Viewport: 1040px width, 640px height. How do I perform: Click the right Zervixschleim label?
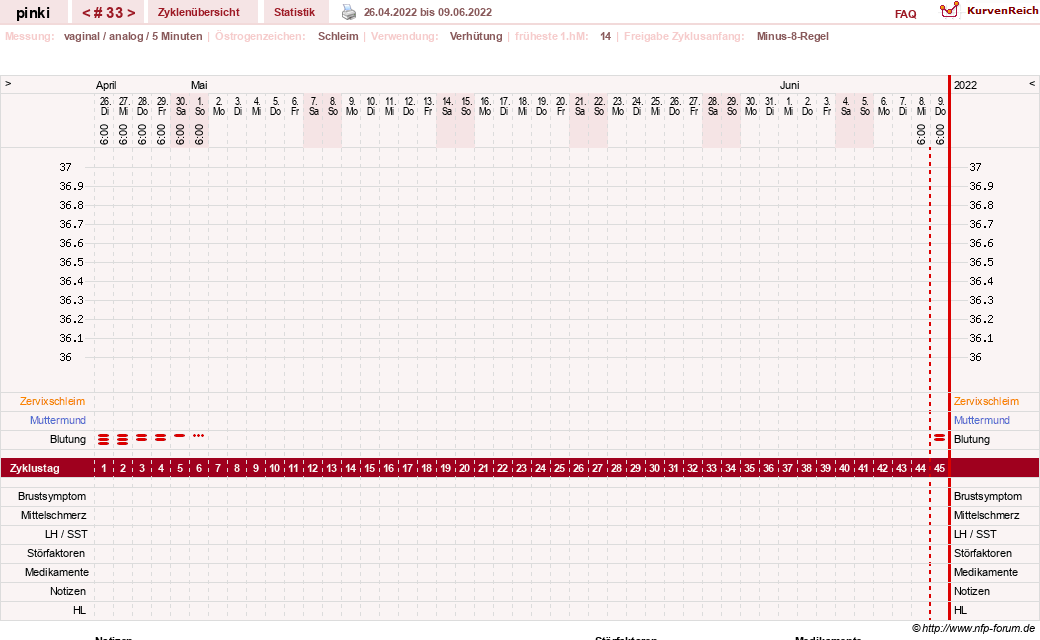pos(986,401)
